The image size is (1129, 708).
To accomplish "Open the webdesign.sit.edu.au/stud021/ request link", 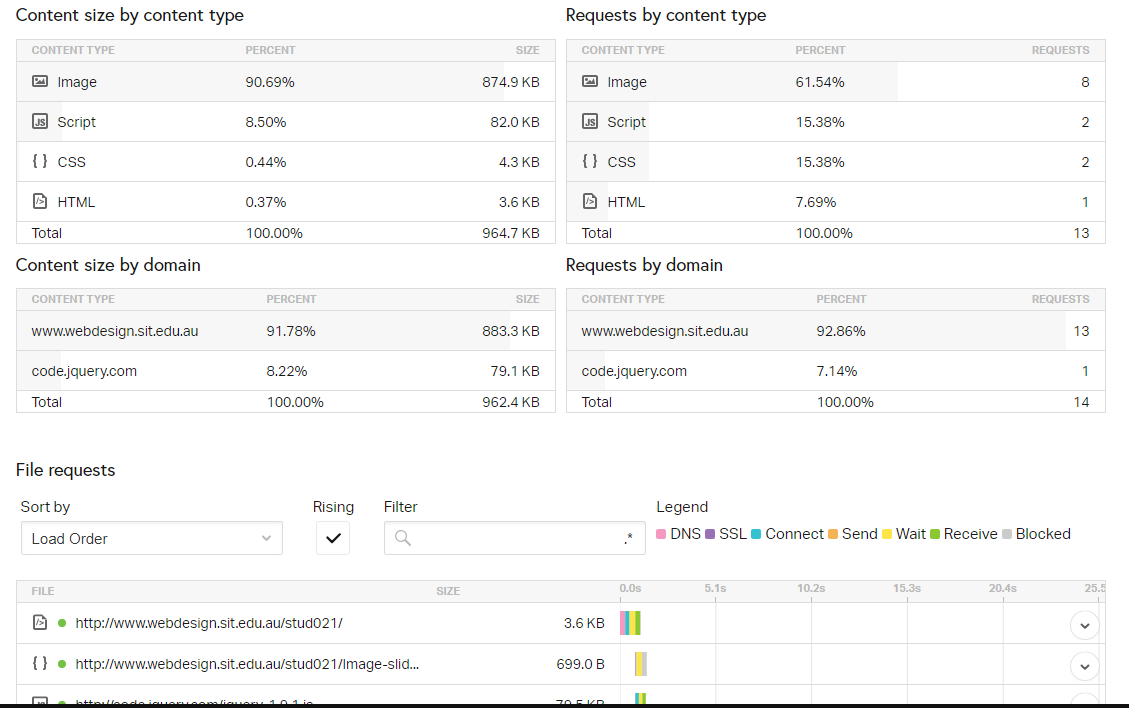I will pyautogui.click(x=209, y=623).
